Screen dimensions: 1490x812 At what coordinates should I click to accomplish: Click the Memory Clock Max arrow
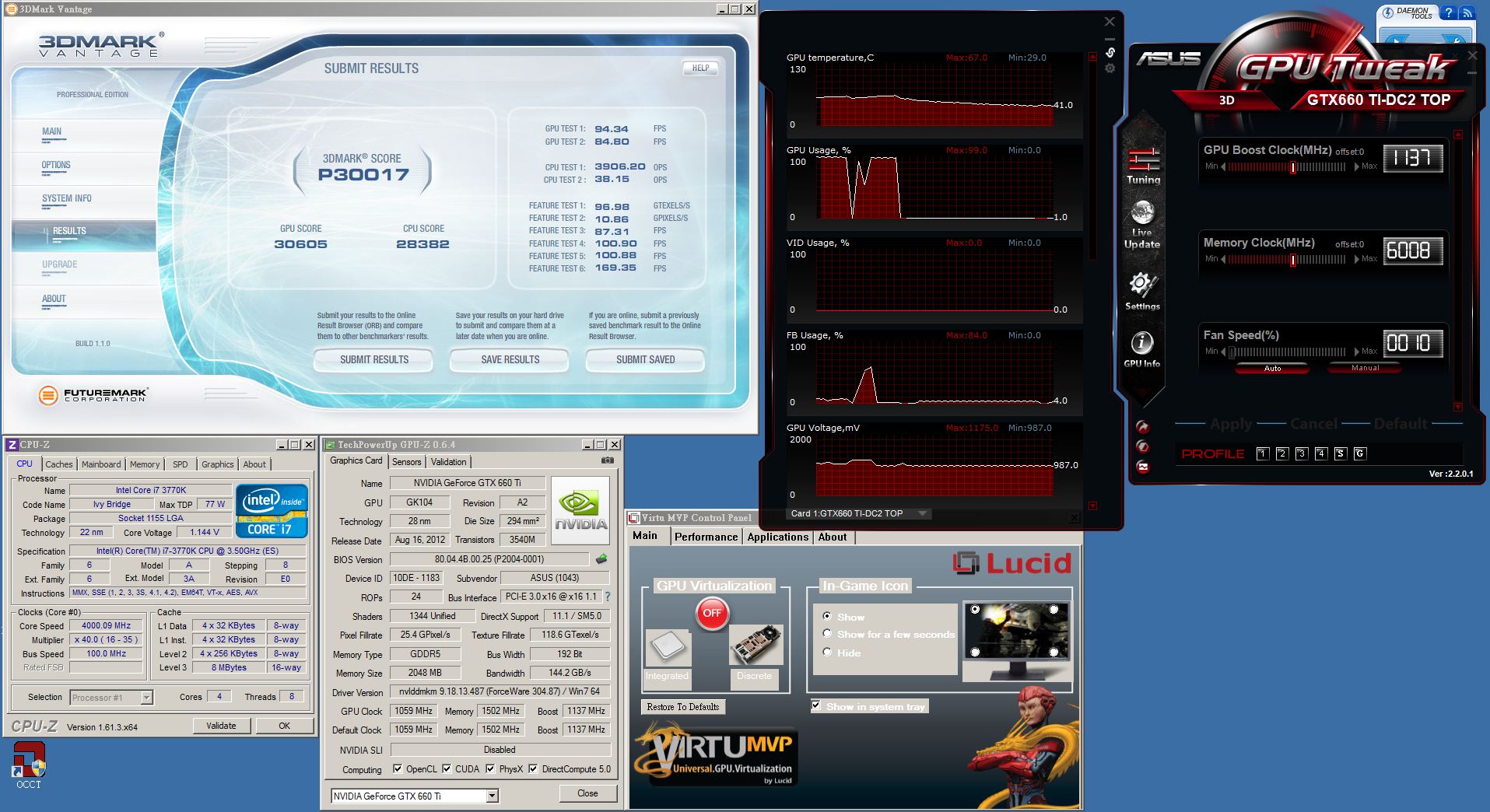click(x=1357, y=259)
